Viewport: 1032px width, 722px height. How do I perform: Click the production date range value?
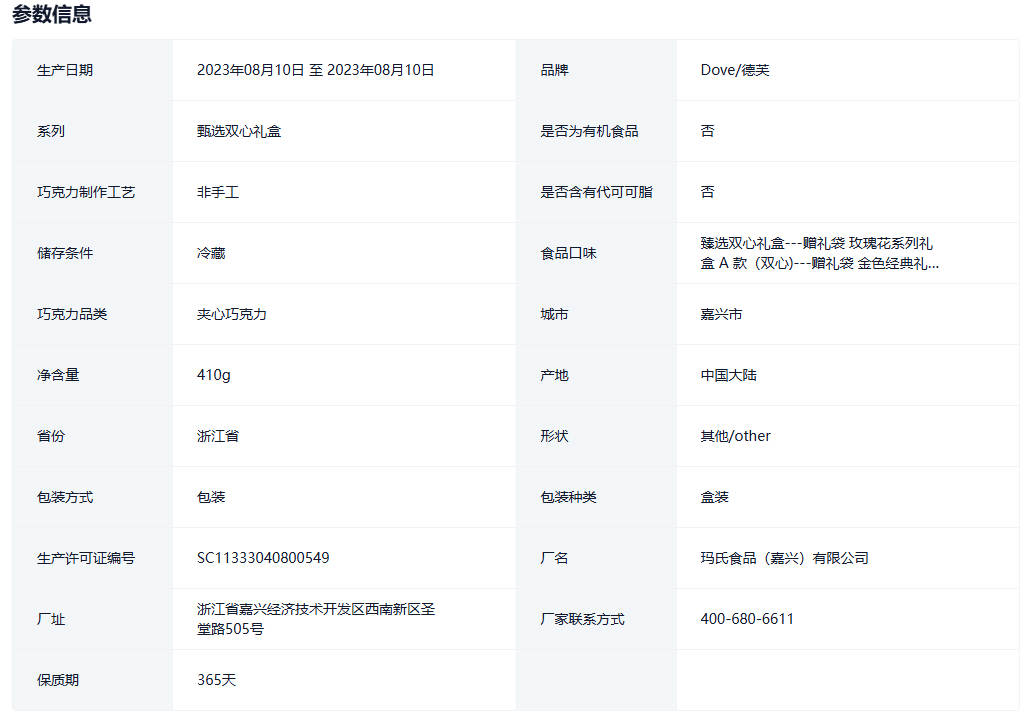[315, 70]
